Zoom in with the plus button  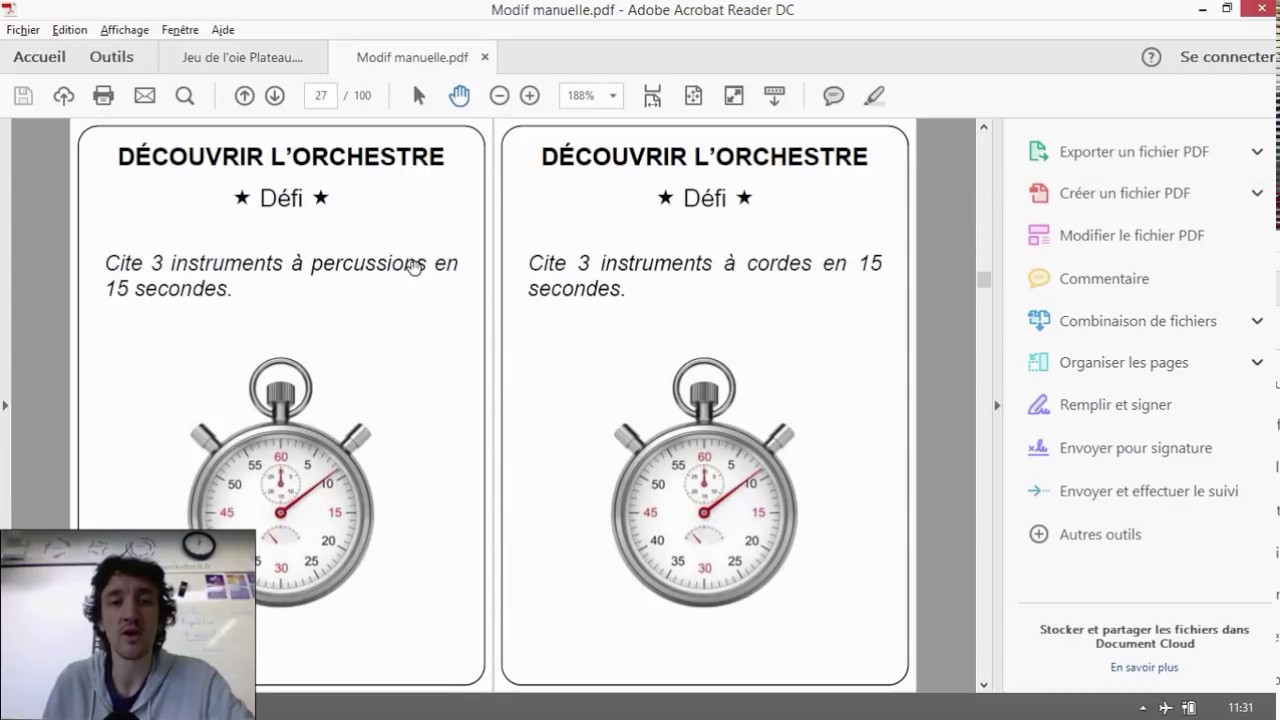[530, 96]
